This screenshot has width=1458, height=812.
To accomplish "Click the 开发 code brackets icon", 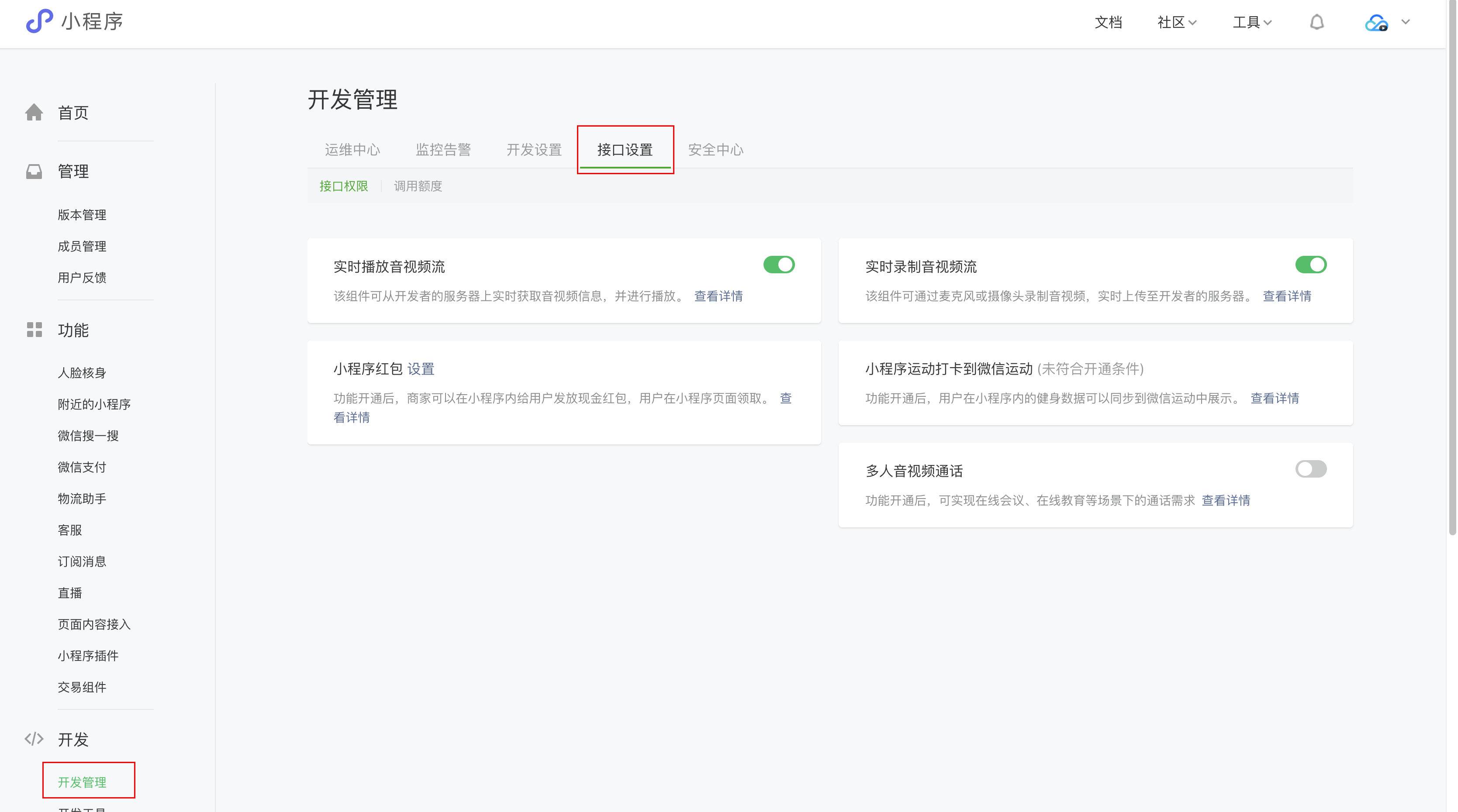I will point(34,739).
